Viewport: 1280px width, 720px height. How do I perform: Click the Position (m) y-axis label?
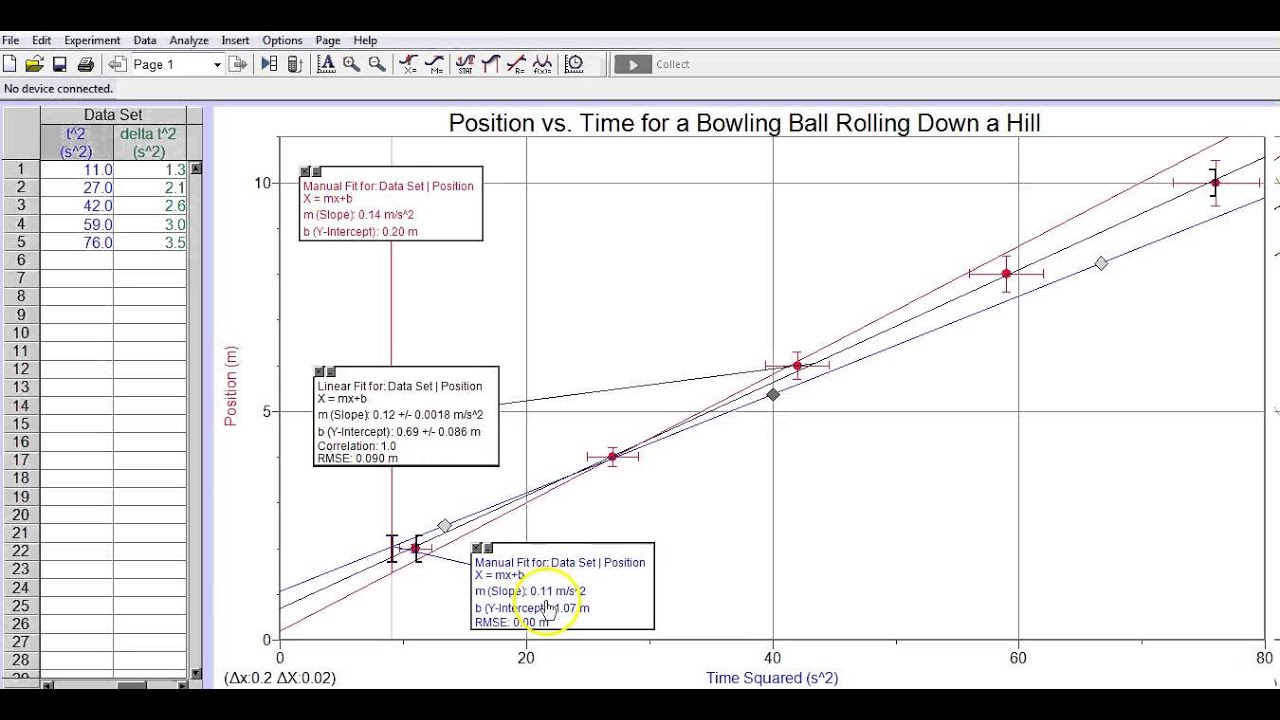coord(231,386)
